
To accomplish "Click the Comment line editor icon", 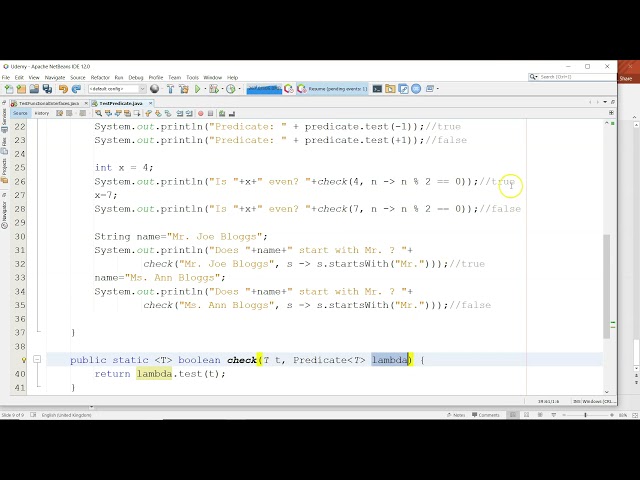I will tap(222, 113).
